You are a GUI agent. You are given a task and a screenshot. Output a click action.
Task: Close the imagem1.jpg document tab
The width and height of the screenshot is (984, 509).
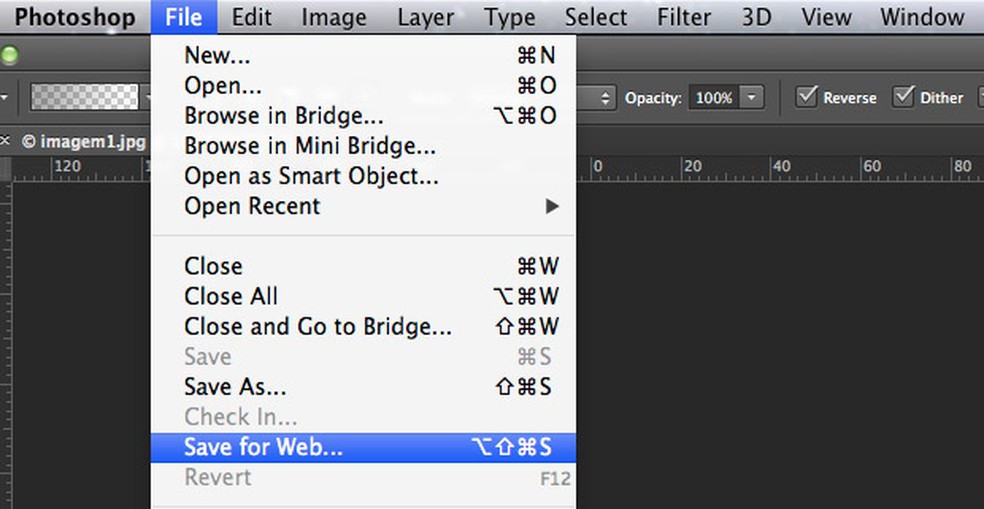click(x=5, y=141)
